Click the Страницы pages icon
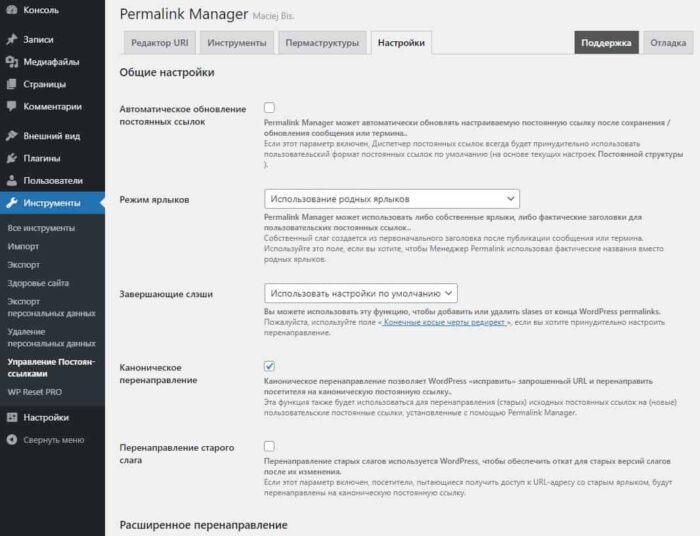Viewport: 700px width, 536px height. (11, 84)
